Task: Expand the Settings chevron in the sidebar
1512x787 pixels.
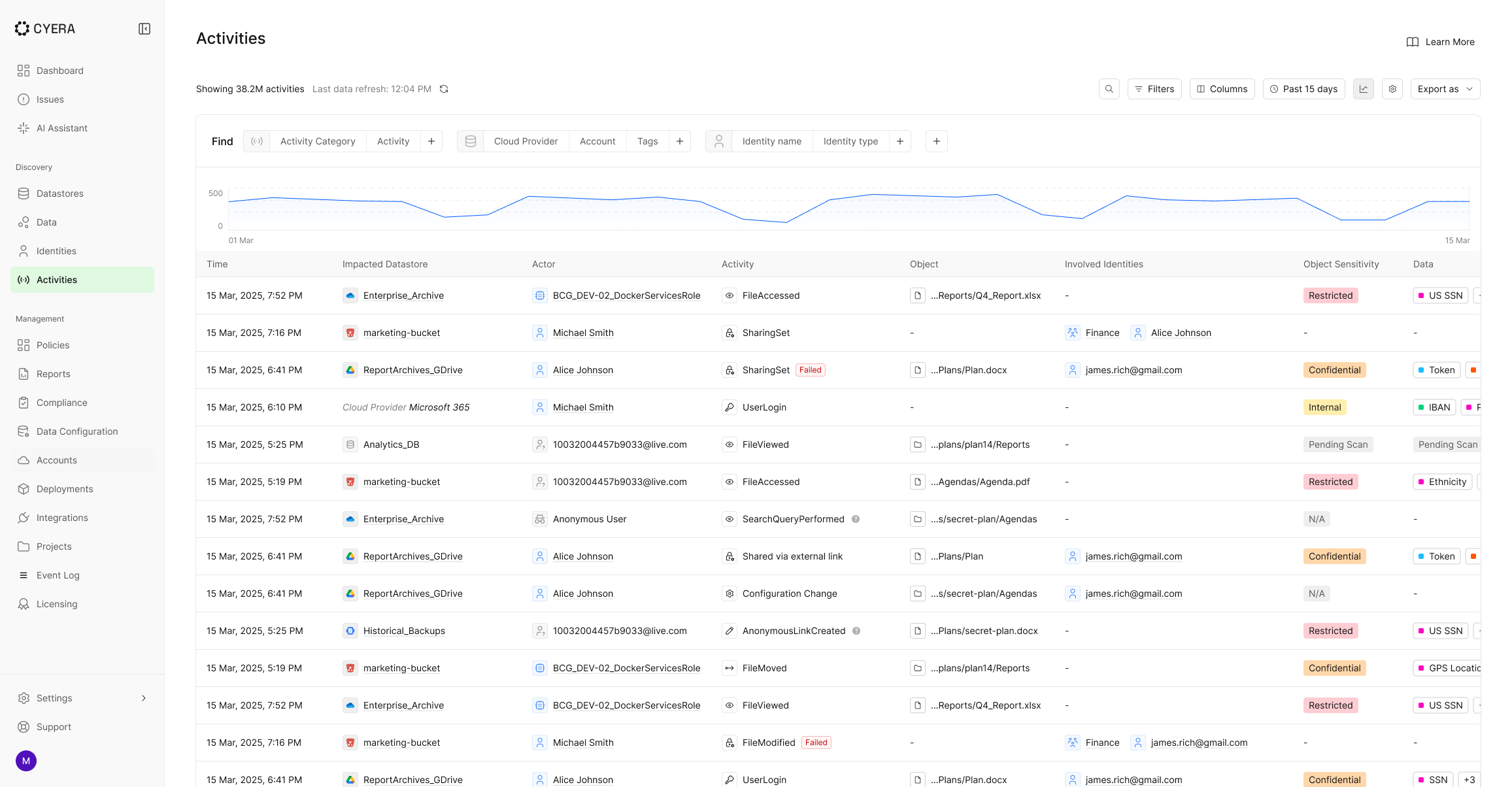Action: click(144, 698)
